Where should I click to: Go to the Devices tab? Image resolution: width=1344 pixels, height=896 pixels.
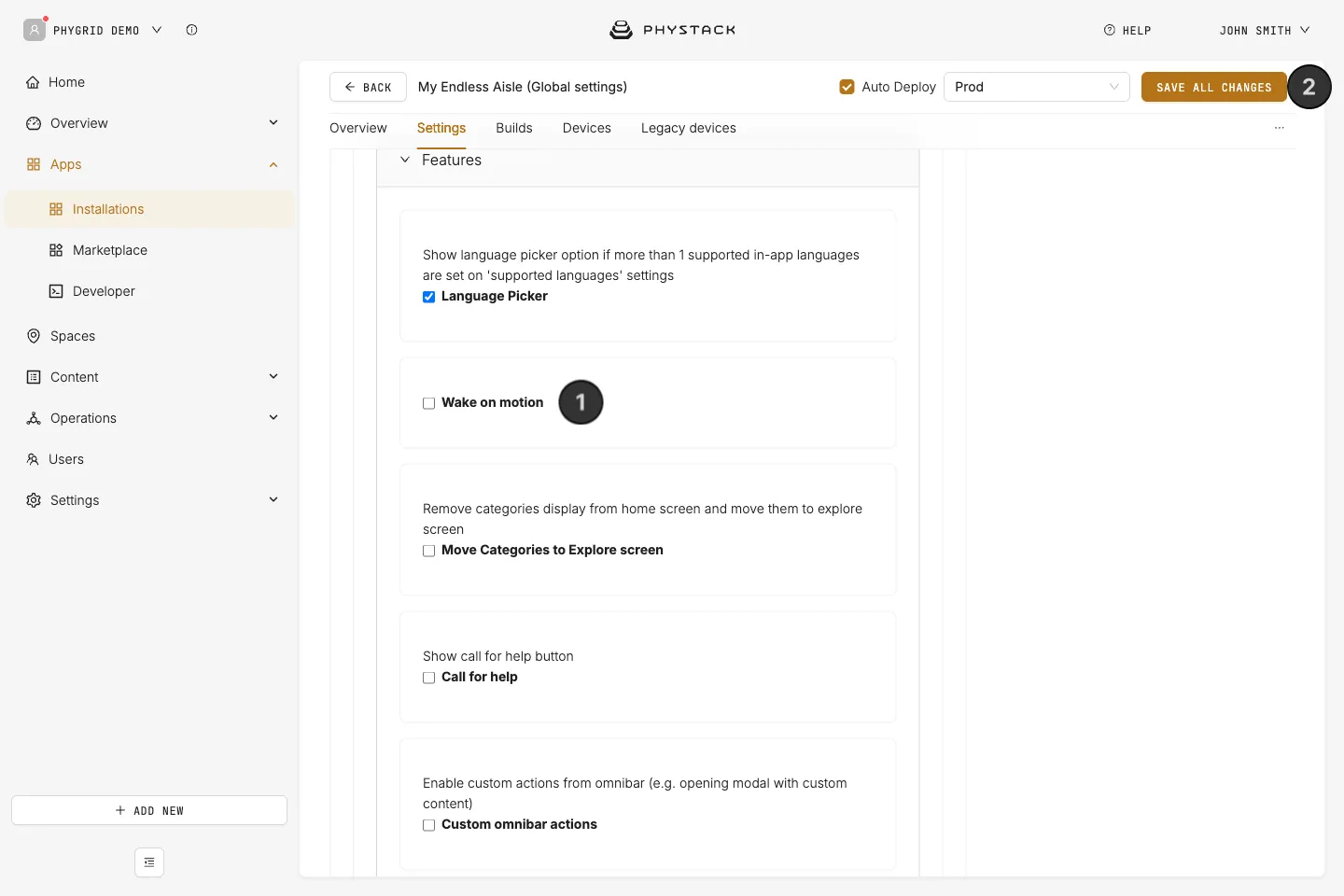tap(587, 128)
